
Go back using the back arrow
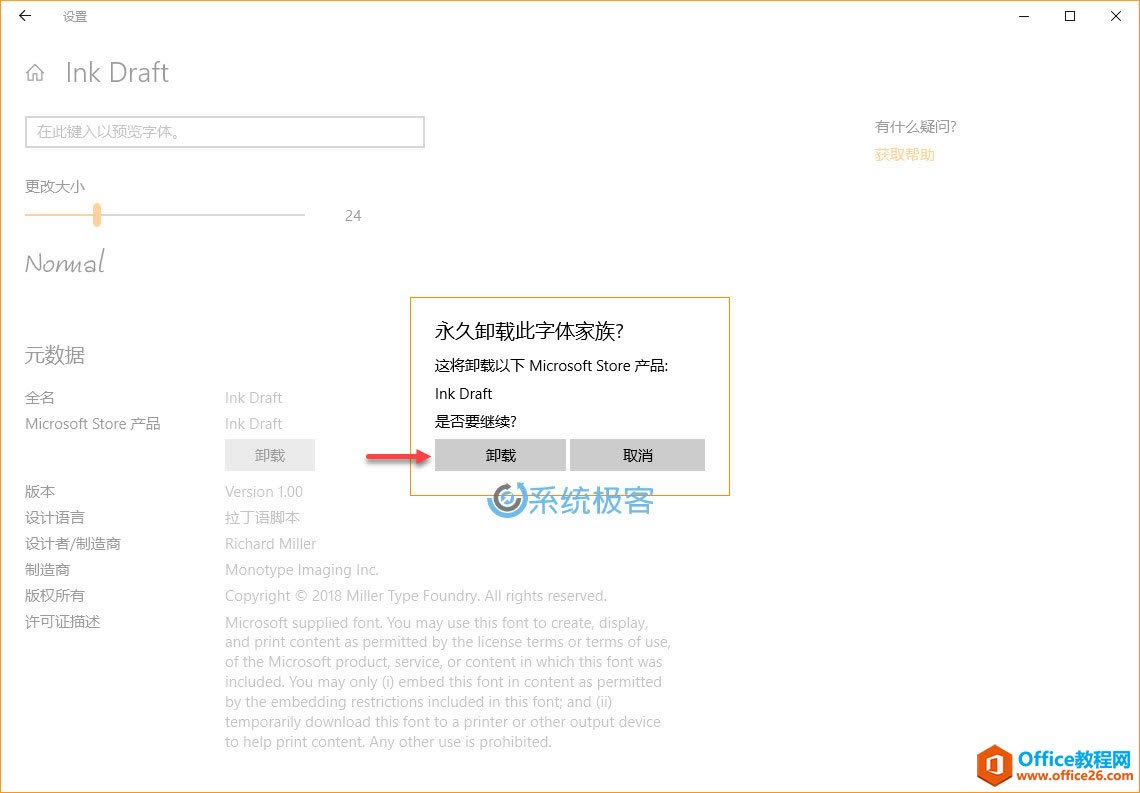click(x=25, y=16)
